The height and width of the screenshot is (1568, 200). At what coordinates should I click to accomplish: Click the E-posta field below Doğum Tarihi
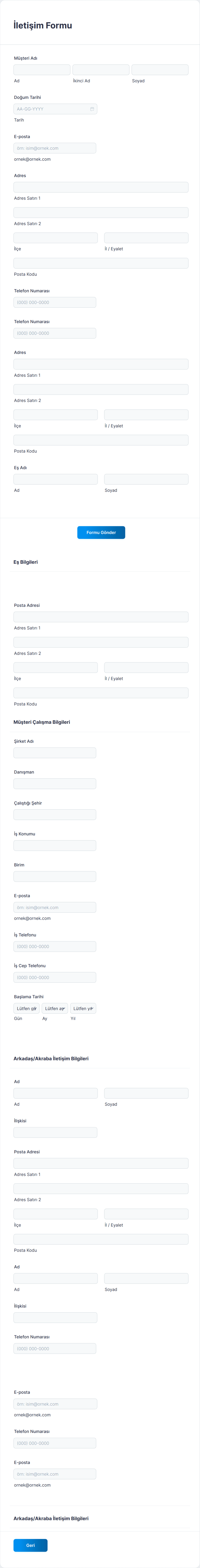(x=55, y=148)
